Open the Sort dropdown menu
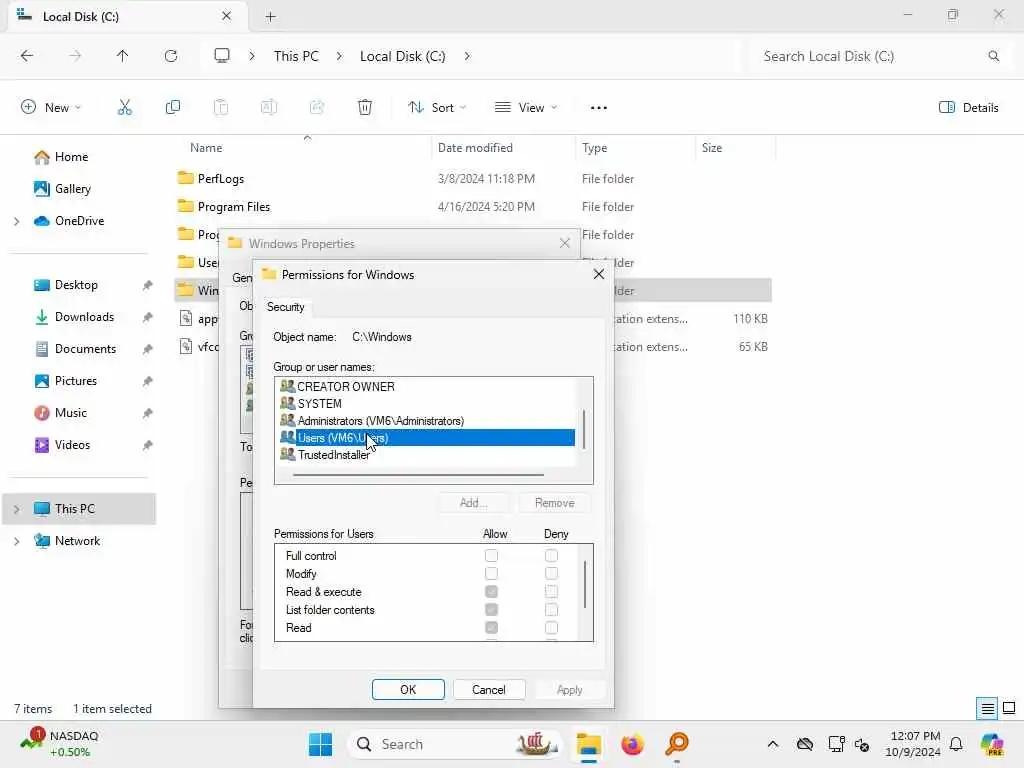Screen dimensions: 1024x768 437,108
